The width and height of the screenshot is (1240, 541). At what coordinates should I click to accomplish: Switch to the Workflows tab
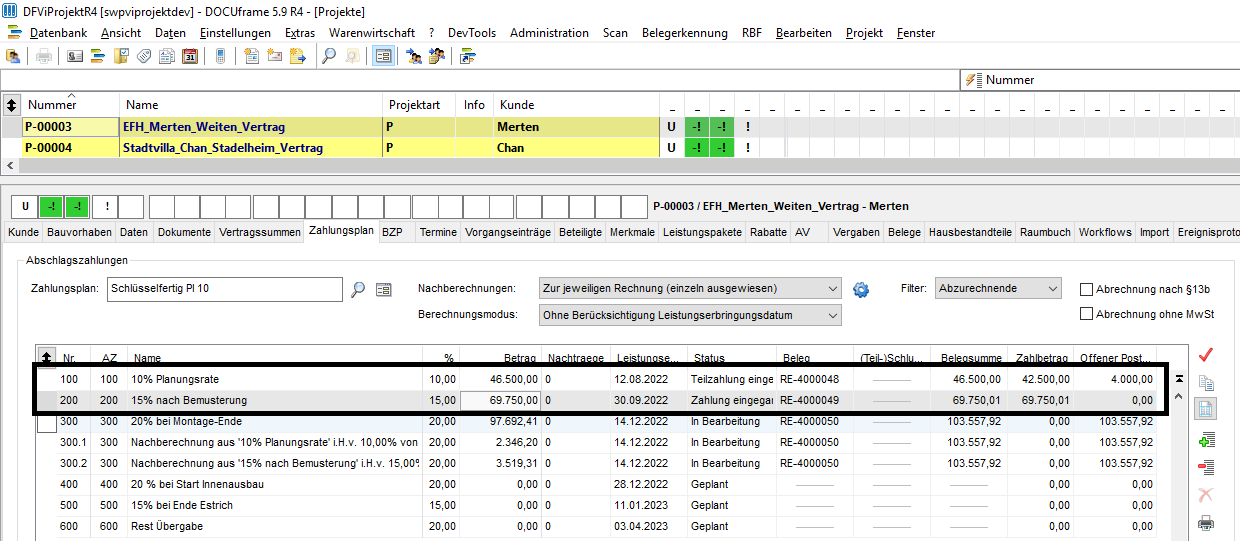click(1105, 232)
